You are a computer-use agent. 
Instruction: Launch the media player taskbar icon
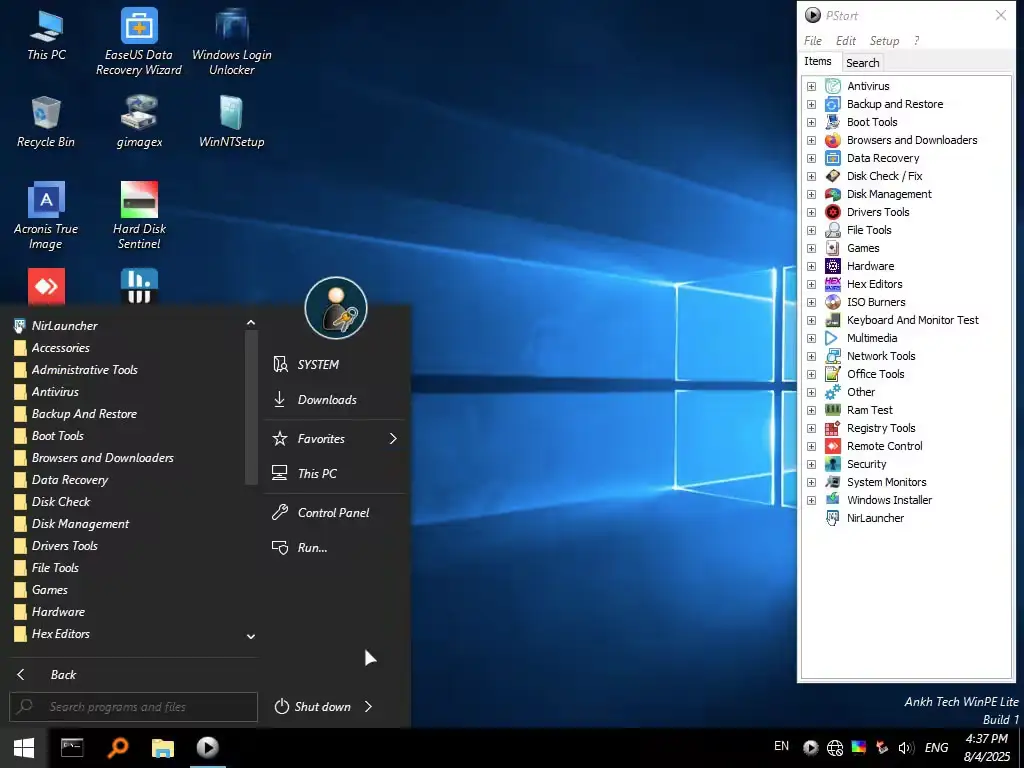tap(207, 747)
